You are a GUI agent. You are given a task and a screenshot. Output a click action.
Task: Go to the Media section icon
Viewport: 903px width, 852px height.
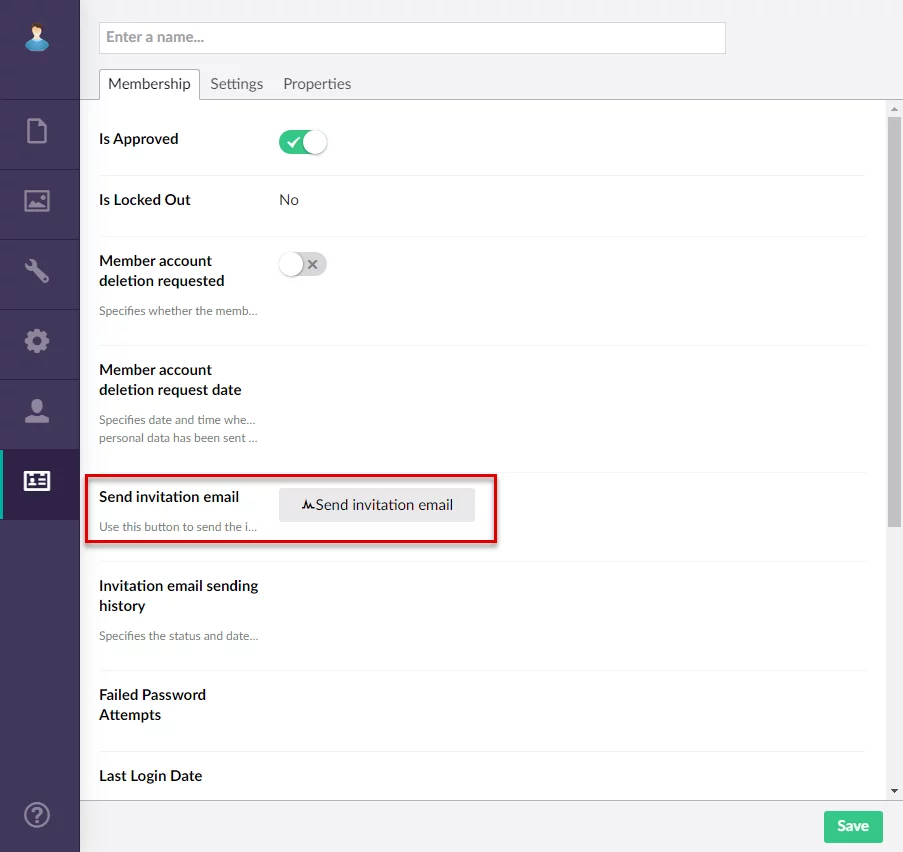coord(37,201)
